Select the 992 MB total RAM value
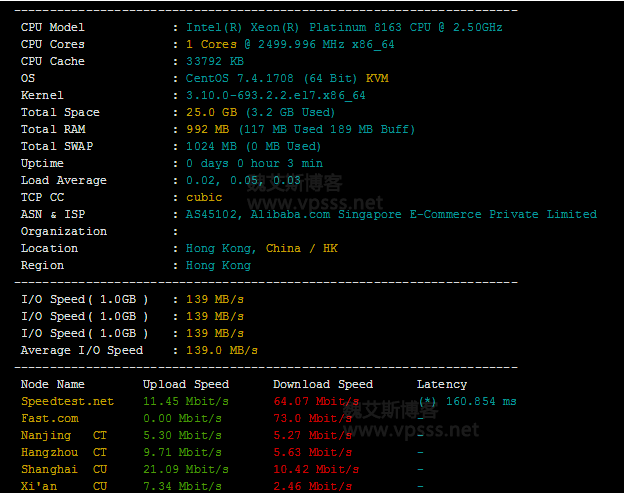 pyautogui.click(x=208, y=129)
